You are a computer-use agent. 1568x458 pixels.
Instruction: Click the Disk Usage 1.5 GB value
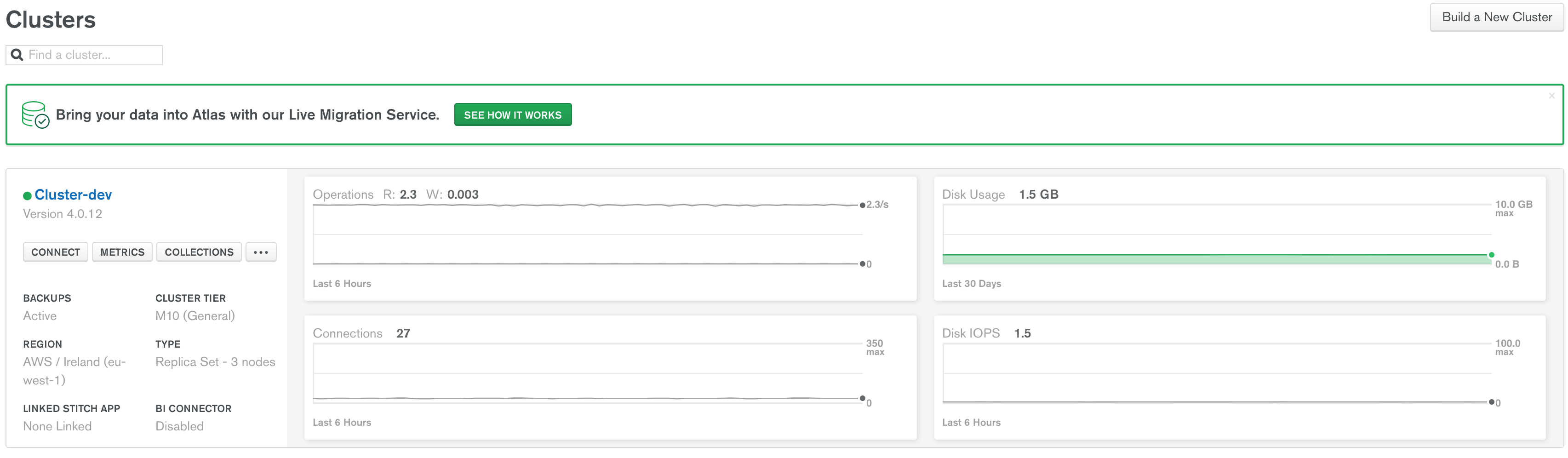(1038, 195)
